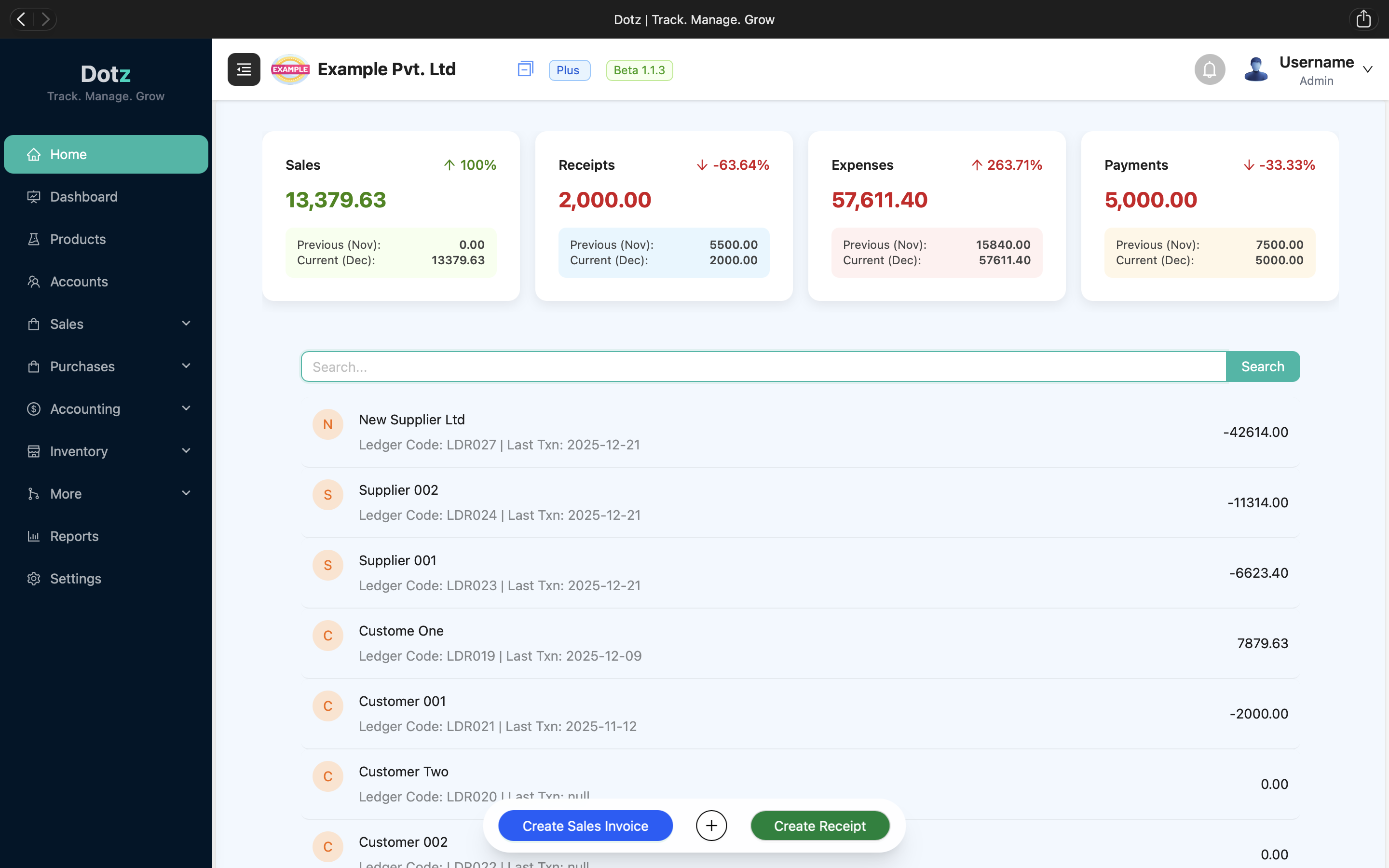Click the Create Receipt button
1389x868 pixels.
pos(819,826)
